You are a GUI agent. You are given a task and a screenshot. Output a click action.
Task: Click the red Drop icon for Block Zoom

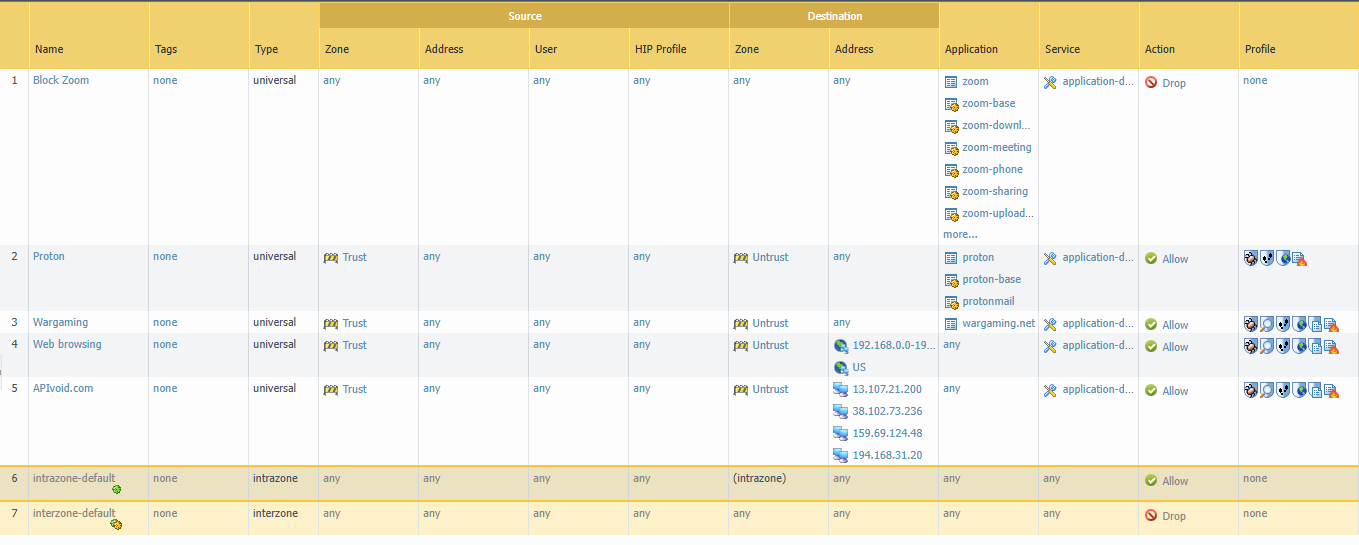click(x=1151, y=83)
